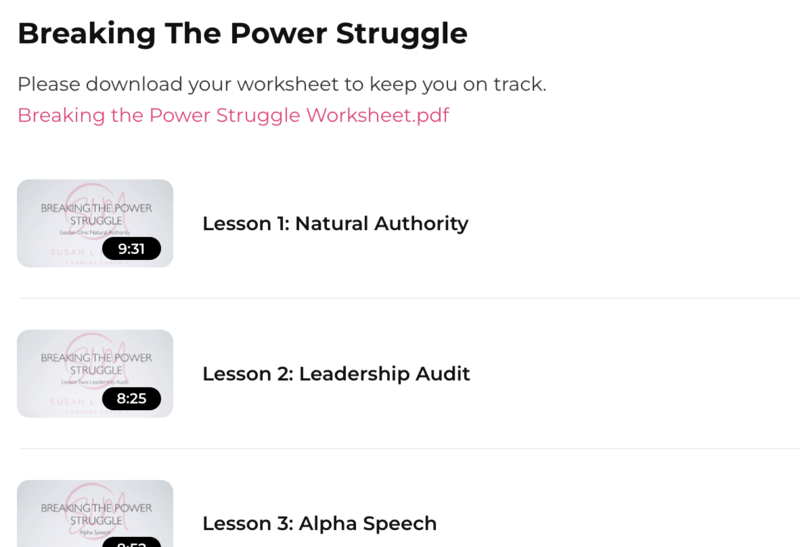800x547 pixels.
Task: Click the 9:31 duration badge
Action: coord(131,249)
